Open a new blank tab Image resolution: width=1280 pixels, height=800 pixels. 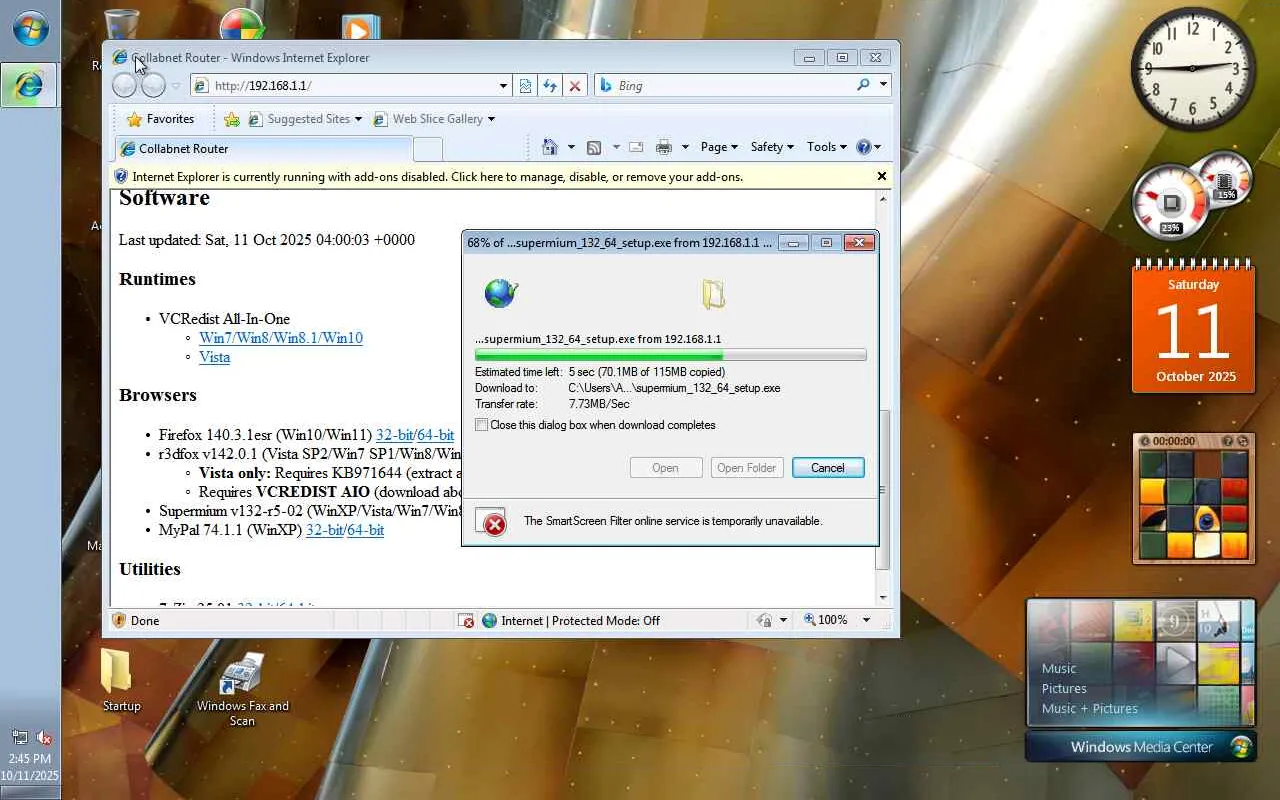point(428,149)
